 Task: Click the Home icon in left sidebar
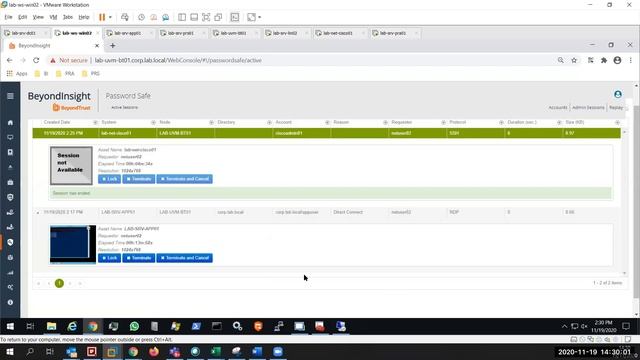pos(10,122)
